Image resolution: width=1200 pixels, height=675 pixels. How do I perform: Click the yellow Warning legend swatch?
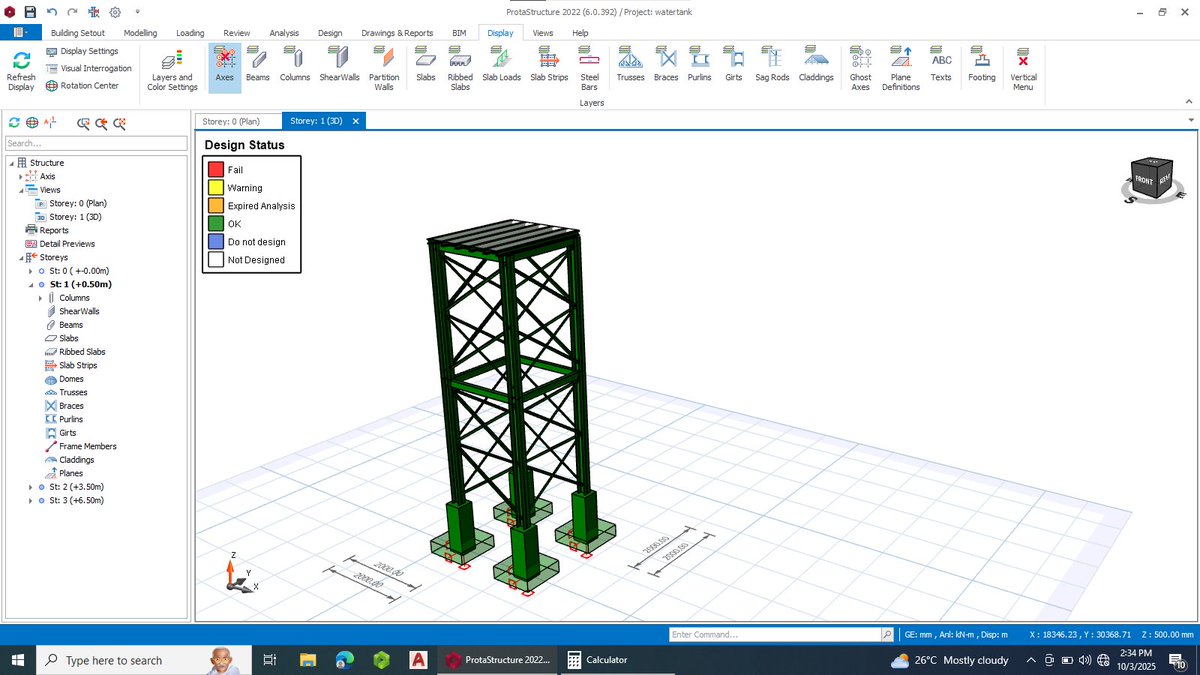pos(215,188)
